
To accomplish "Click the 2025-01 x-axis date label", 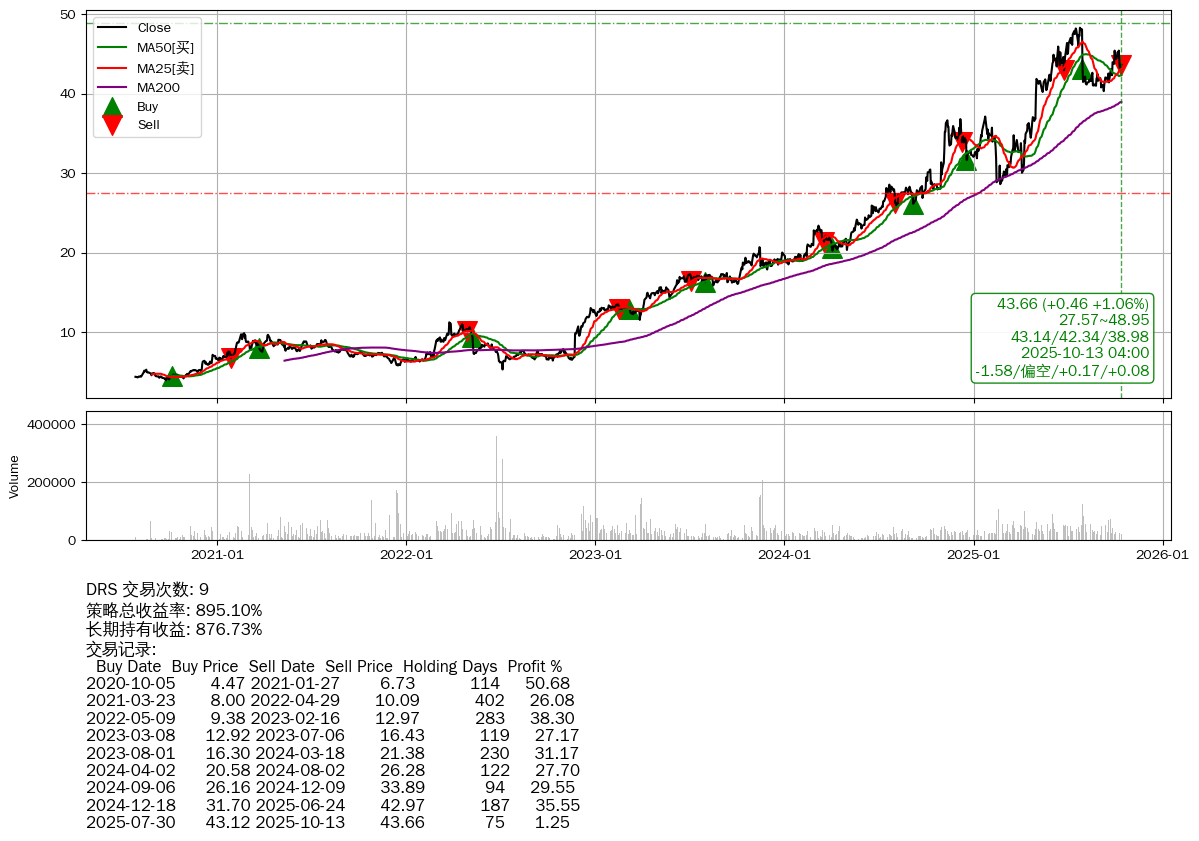I will (x=973, y=553).
